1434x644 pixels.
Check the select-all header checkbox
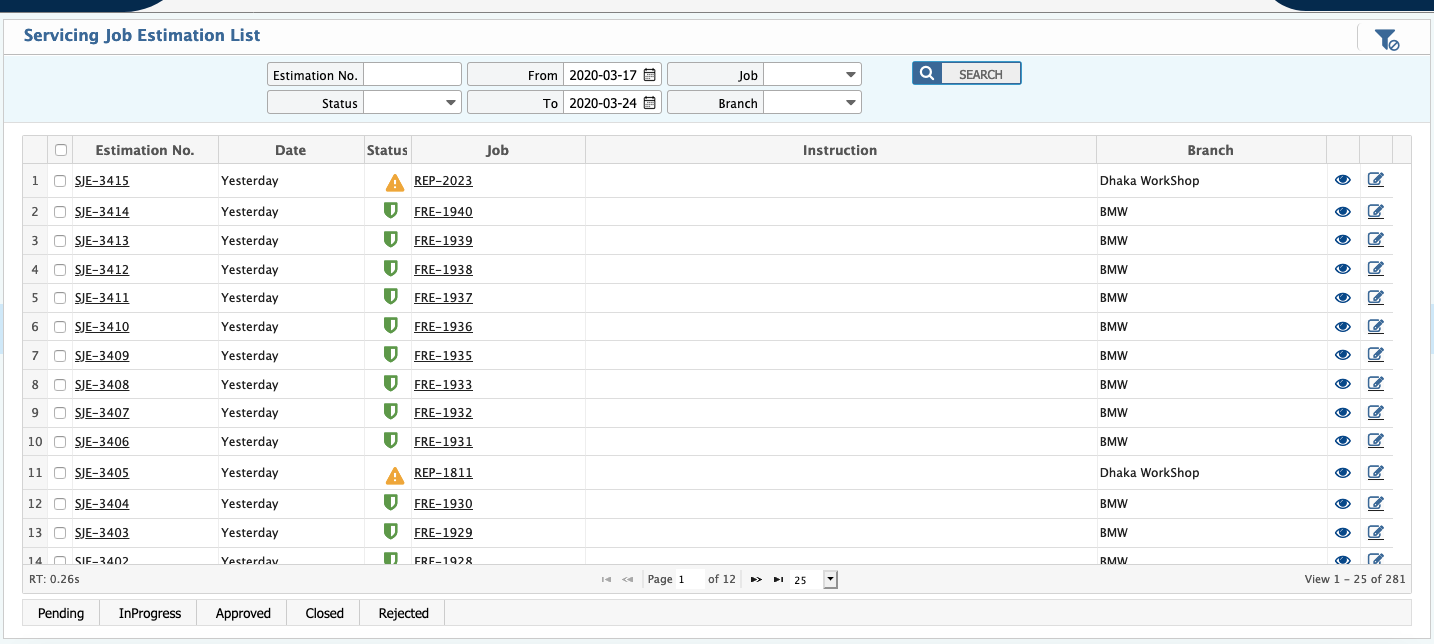pyautogui.click(x=60, y=148)
